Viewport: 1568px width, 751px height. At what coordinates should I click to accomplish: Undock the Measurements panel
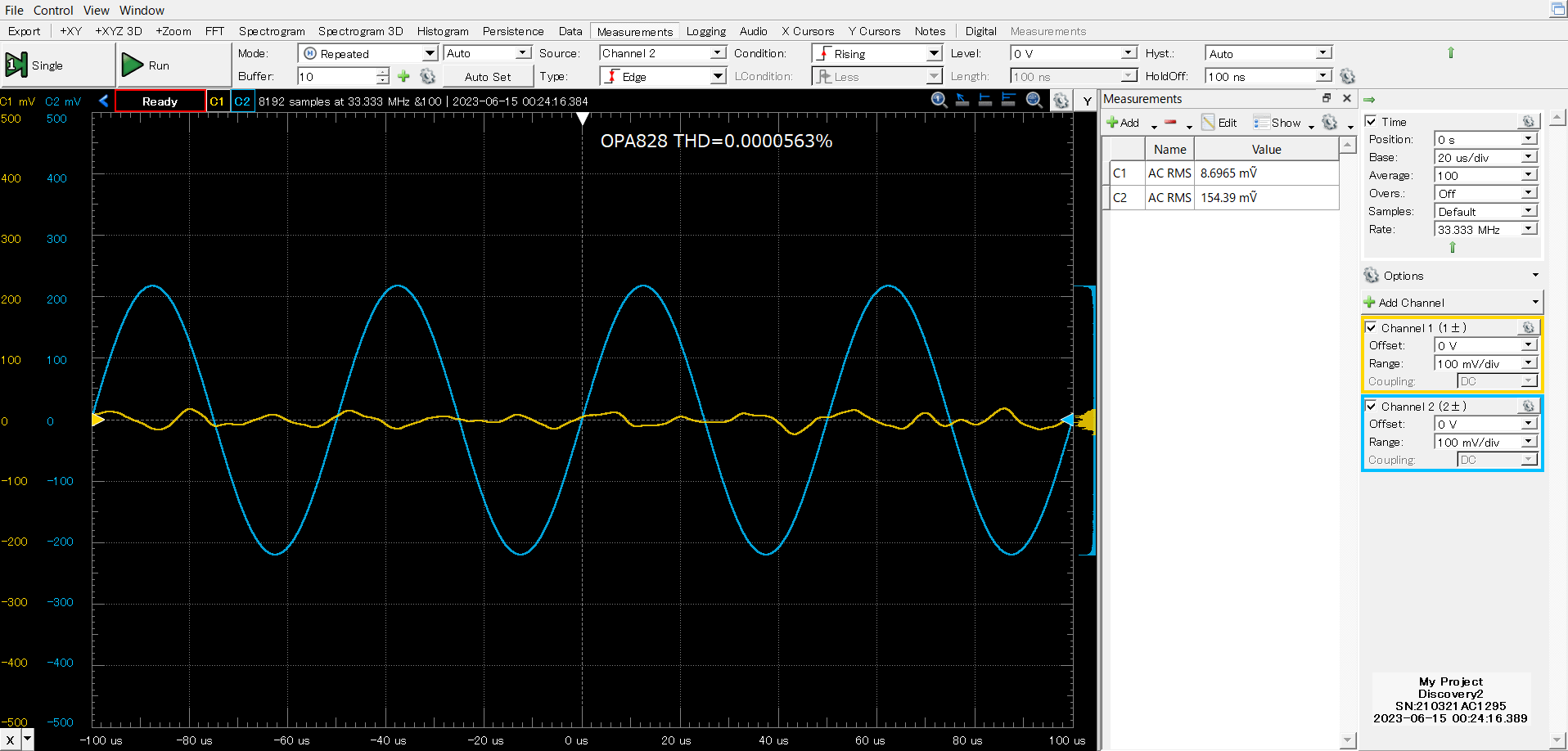point(1327,98)
